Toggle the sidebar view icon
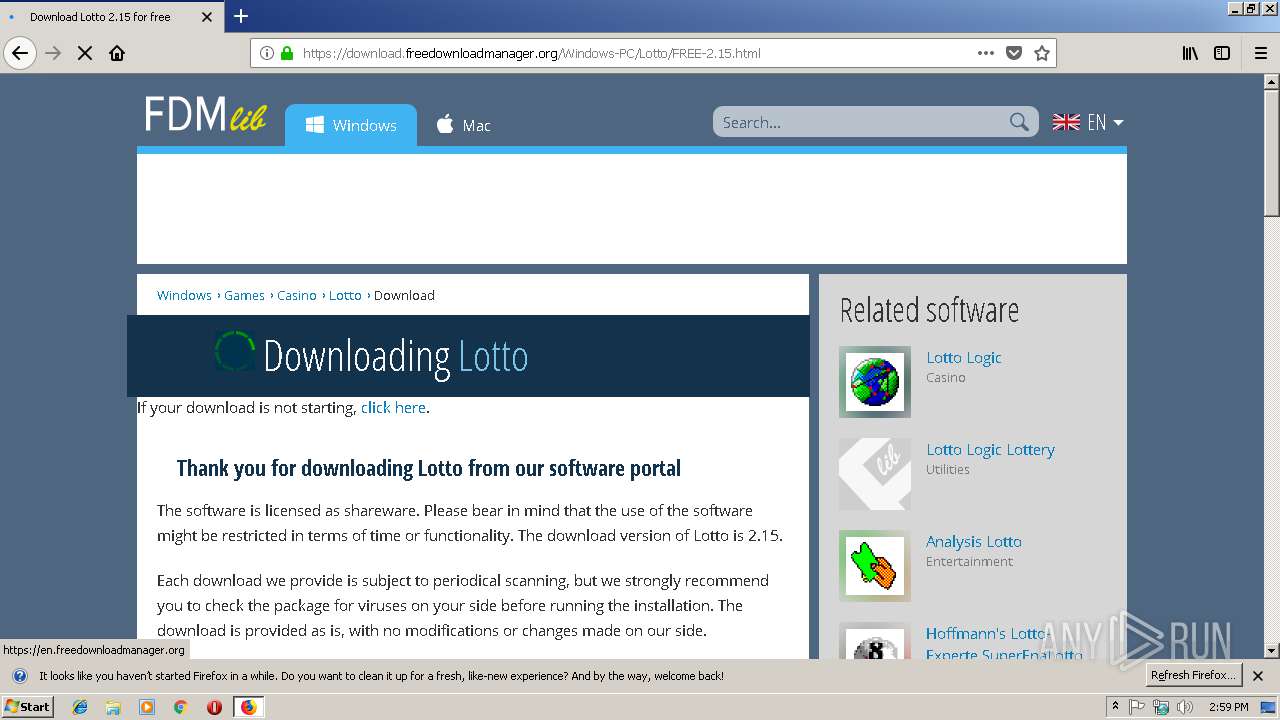The image size is (1280, 720). click(x=1222, y=53)
